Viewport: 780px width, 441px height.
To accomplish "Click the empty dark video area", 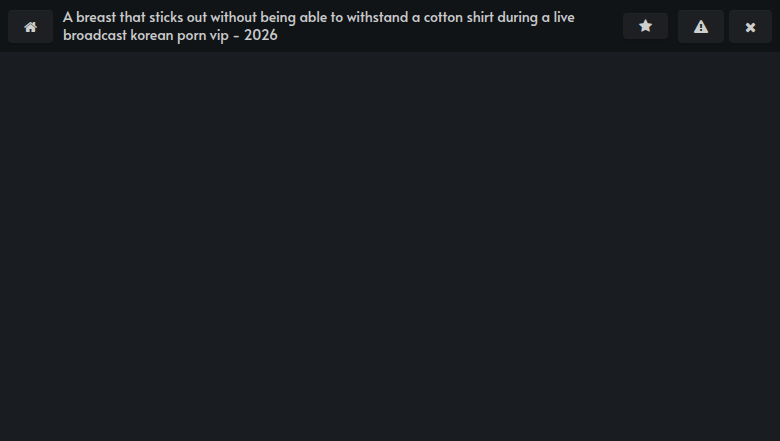I will [x=390, y=245].
